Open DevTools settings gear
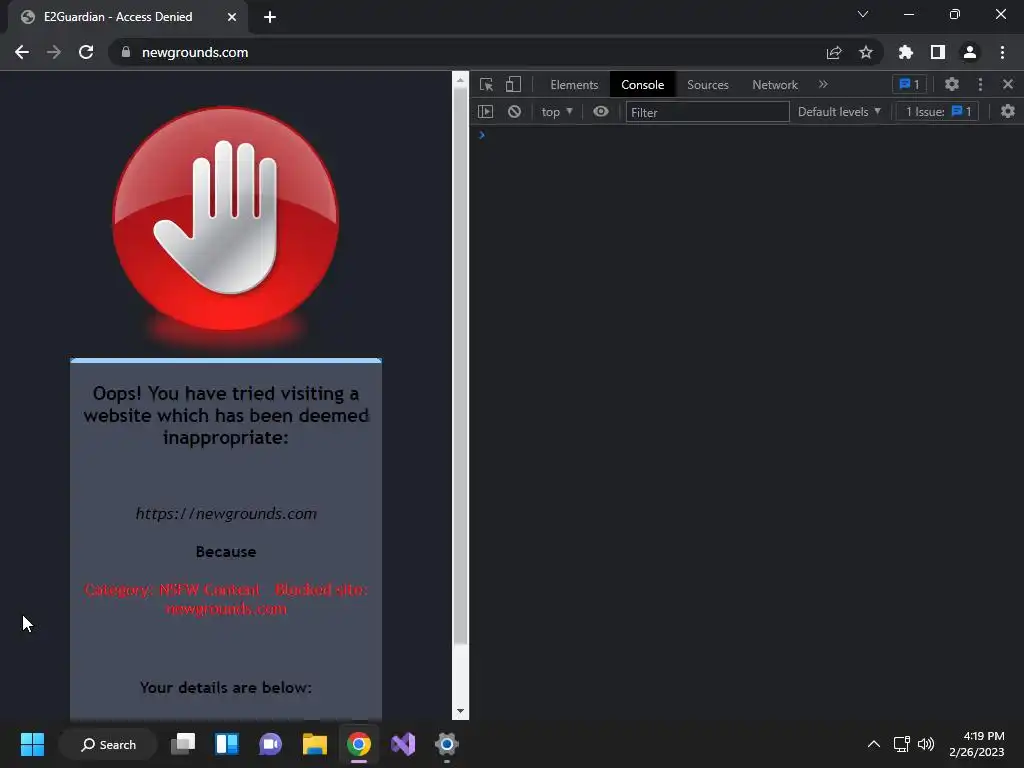Viewport: 1024px width, 768px height. click(952, 84)
